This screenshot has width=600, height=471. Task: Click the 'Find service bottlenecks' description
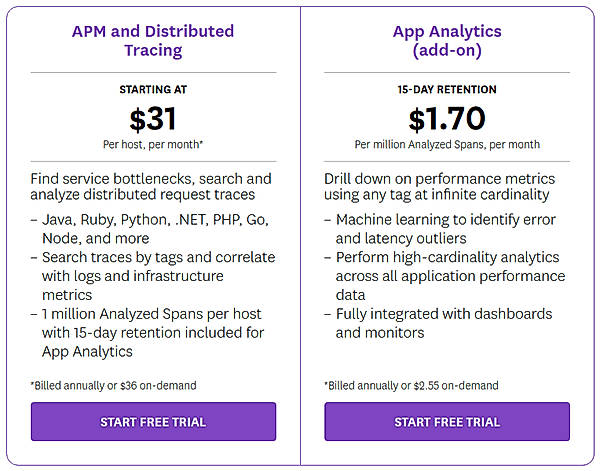point(151,187)
